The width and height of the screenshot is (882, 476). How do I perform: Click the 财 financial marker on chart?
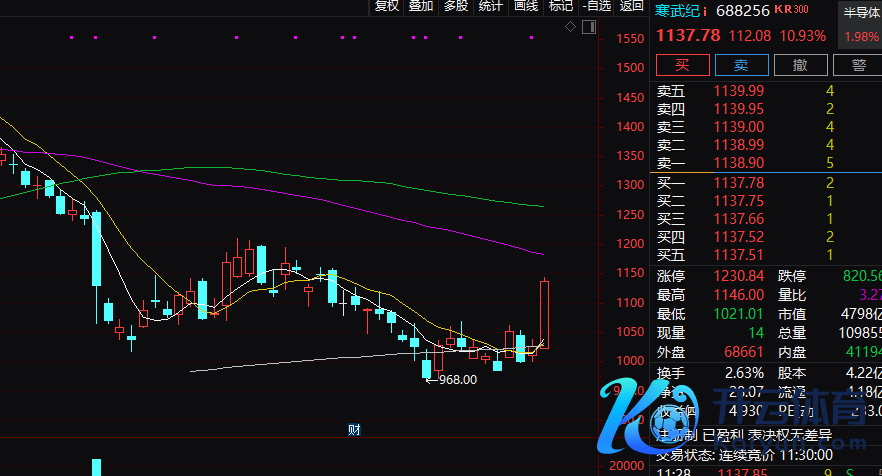[353, 430]
